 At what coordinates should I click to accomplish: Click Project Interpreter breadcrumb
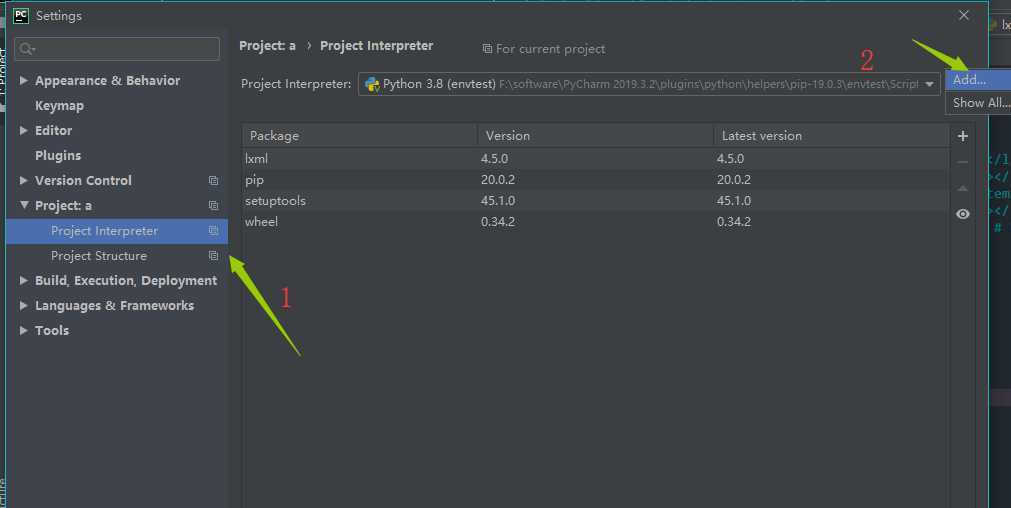pos(377,46)
